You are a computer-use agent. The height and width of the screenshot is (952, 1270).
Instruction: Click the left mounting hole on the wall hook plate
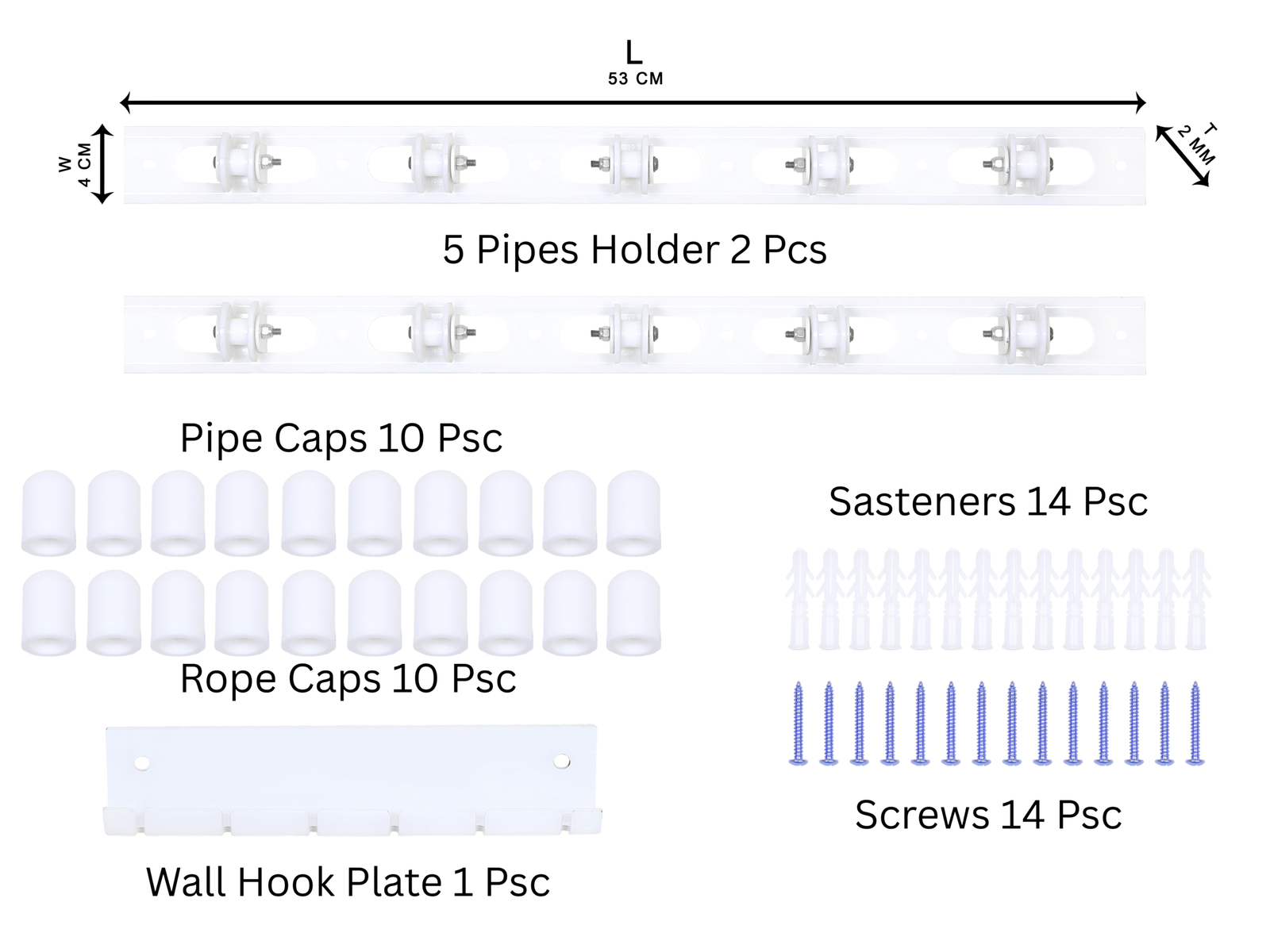click(142, 763)
